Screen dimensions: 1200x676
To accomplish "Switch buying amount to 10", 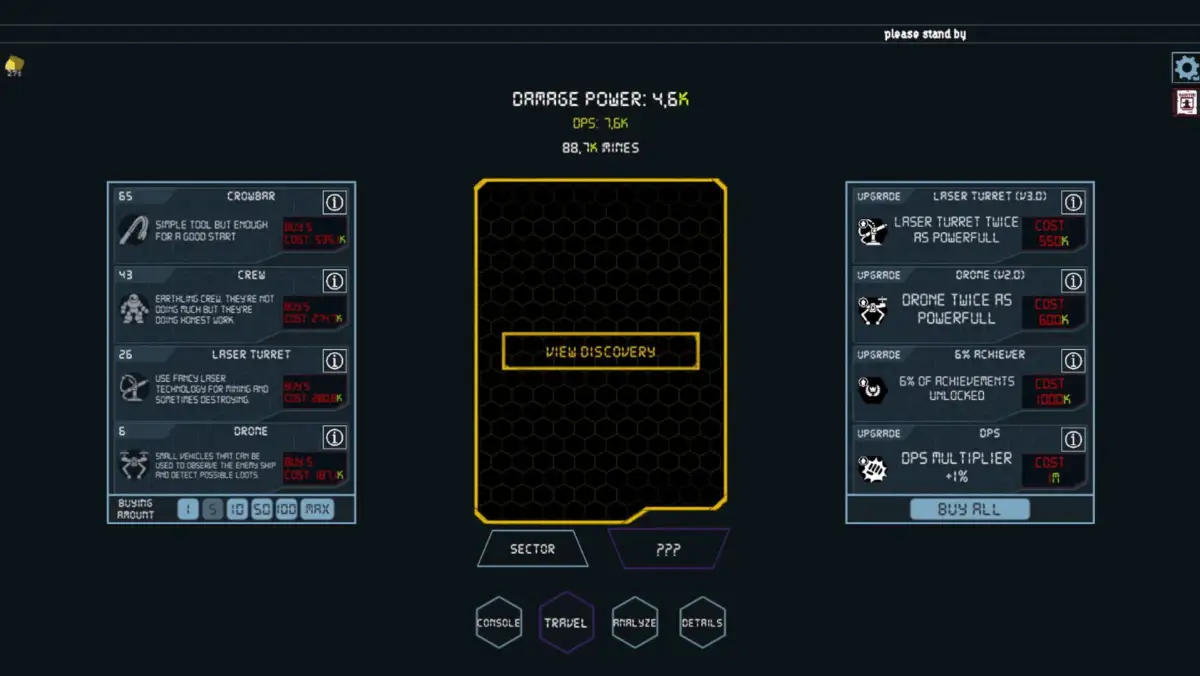I will [237, 509].
